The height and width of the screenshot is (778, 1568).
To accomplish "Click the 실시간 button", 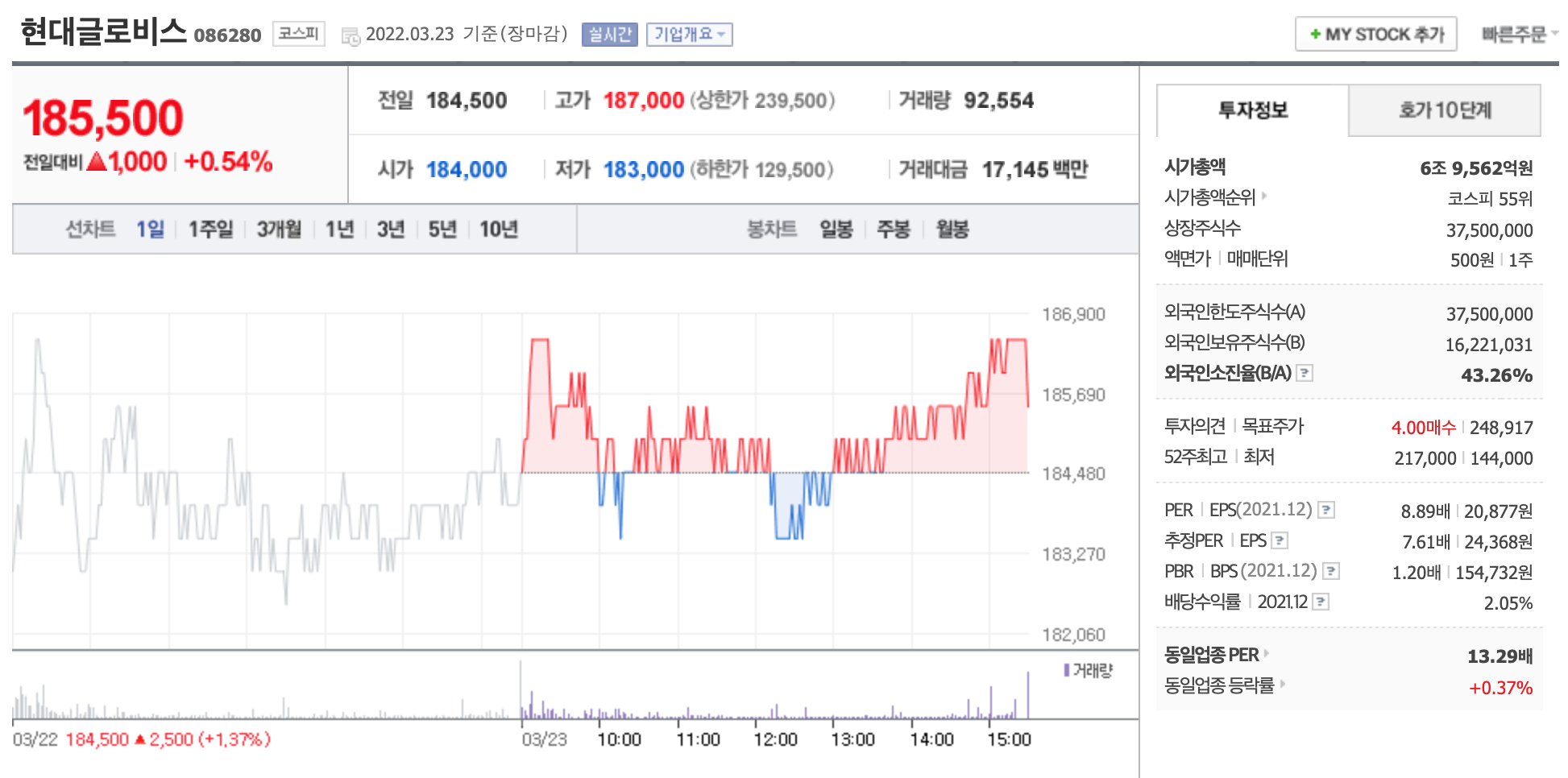I will point(610,34).
